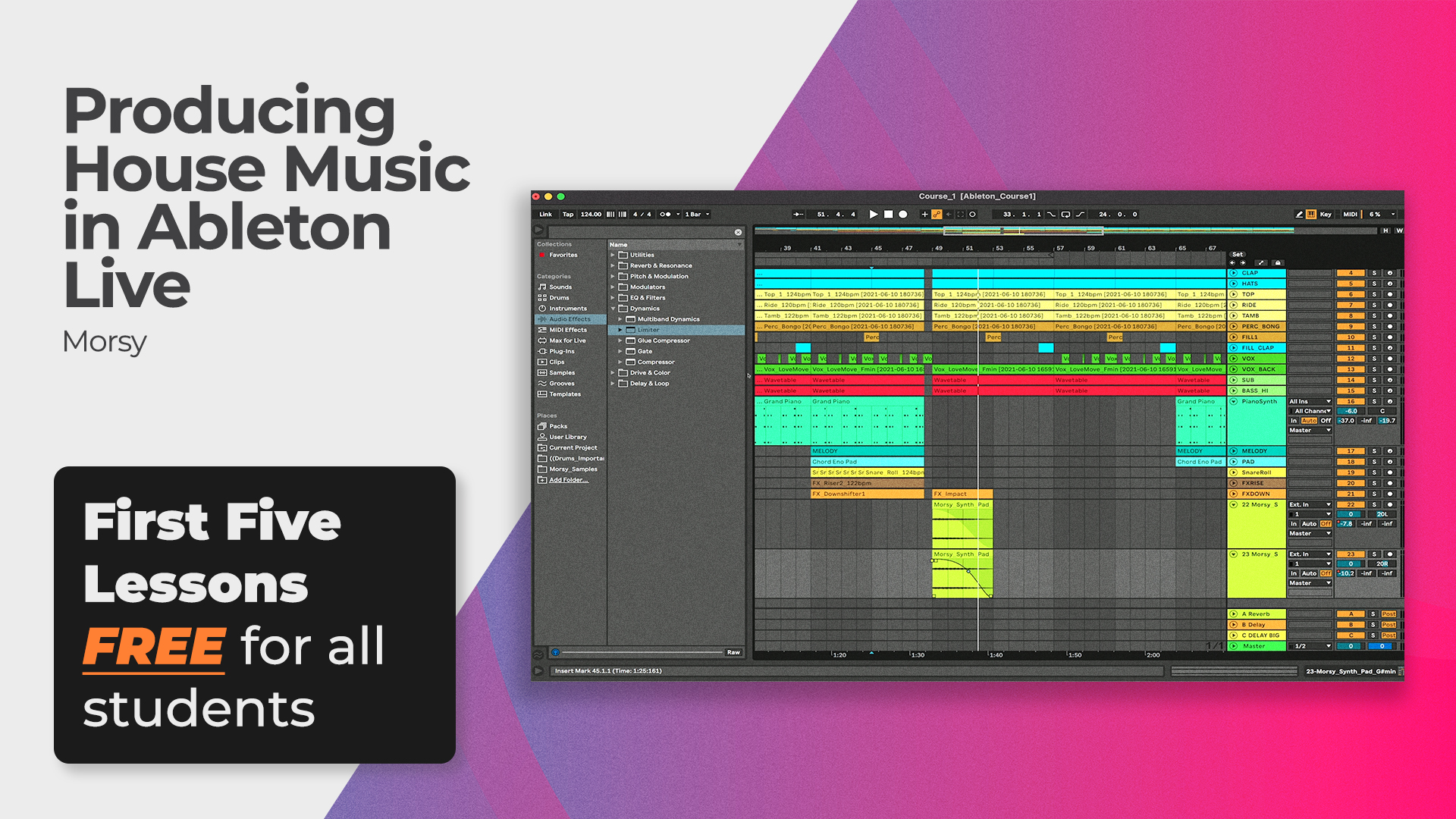Toggle A Reverb Post button
Image resolution: width=1456 pixels, height=819 pixels.
click(x=1389, y=614)
